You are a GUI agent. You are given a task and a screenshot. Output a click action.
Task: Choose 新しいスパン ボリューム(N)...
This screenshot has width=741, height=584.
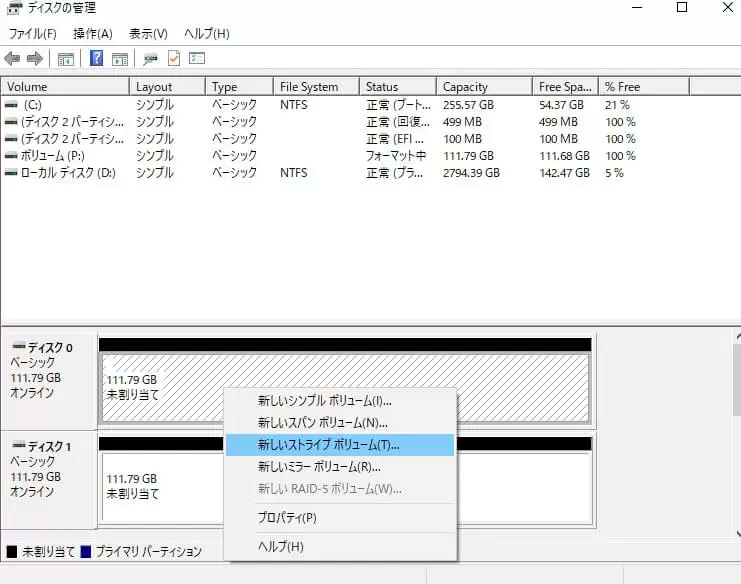[x=340, y=422]
